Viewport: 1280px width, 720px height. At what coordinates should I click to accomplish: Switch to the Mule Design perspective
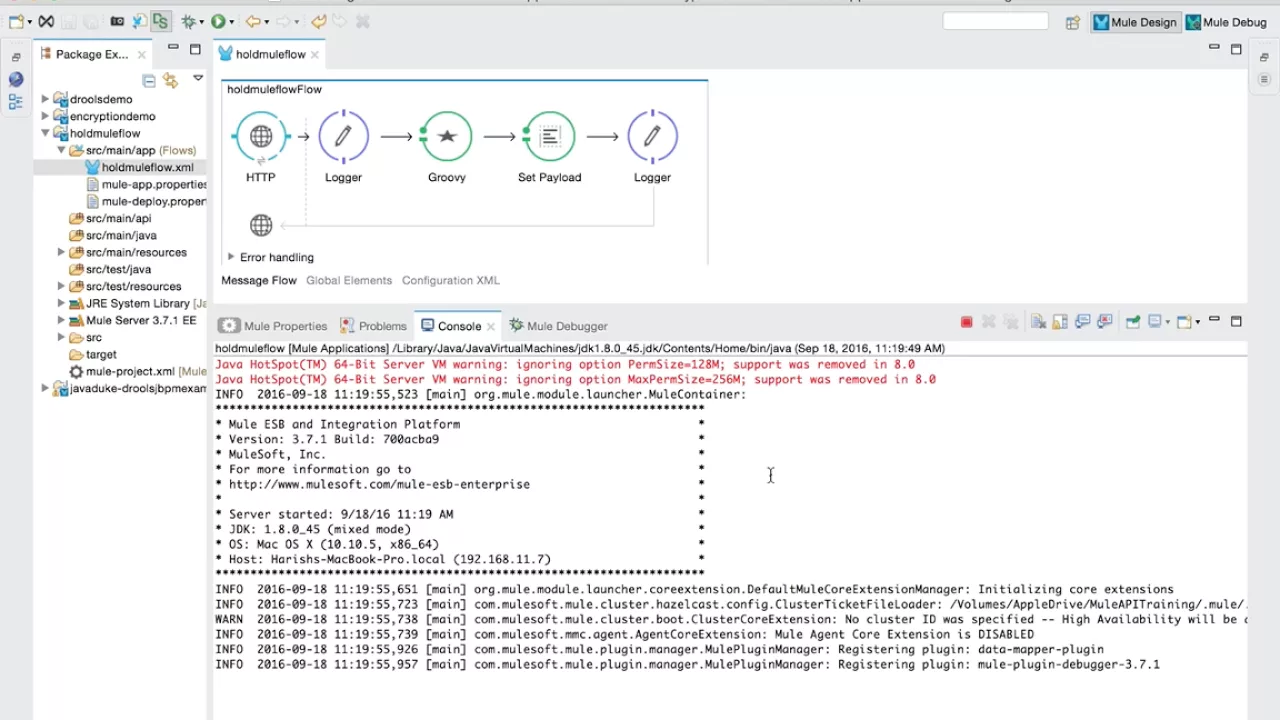[x=1135, y=22]
